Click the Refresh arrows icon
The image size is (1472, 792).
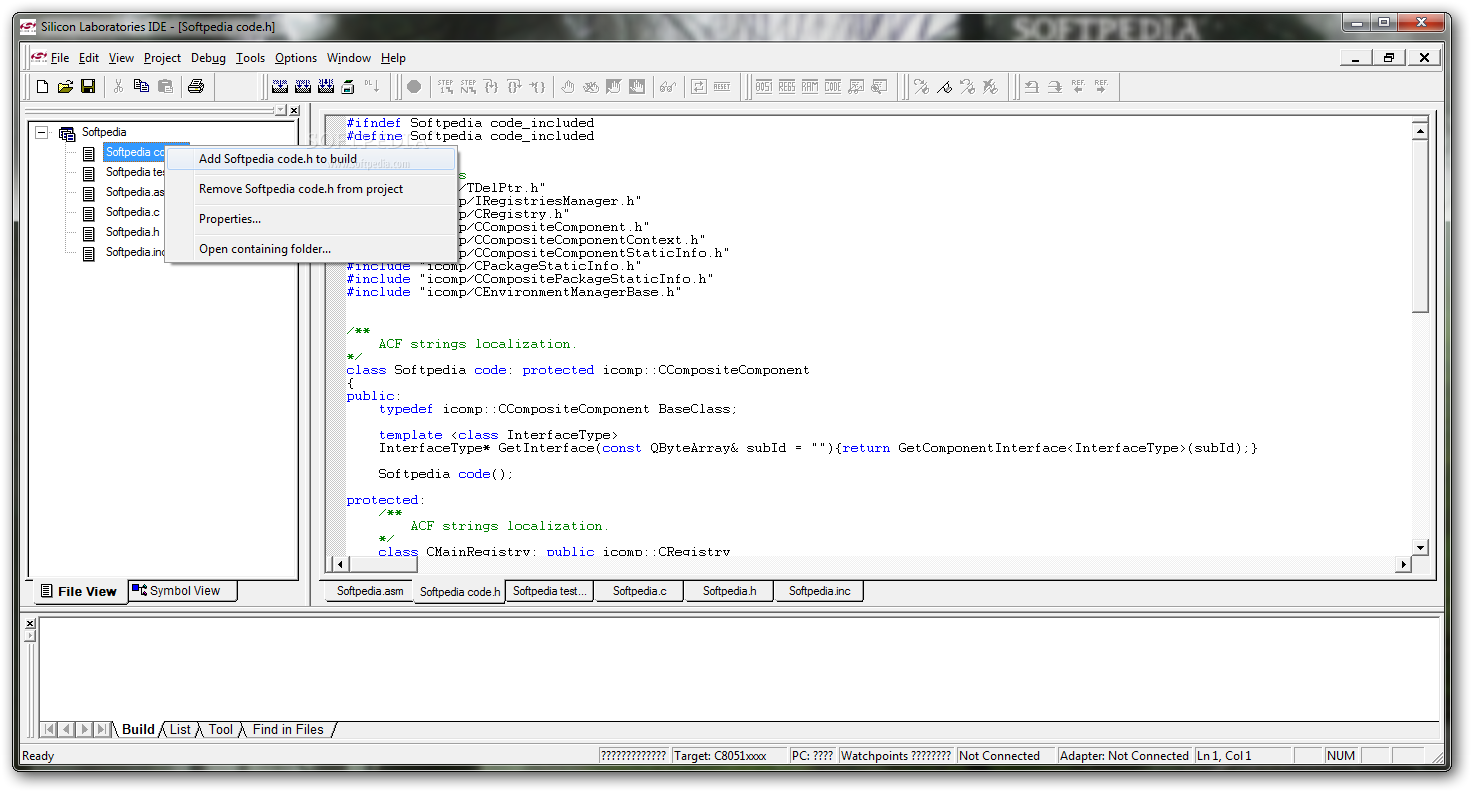coord(699,87)
